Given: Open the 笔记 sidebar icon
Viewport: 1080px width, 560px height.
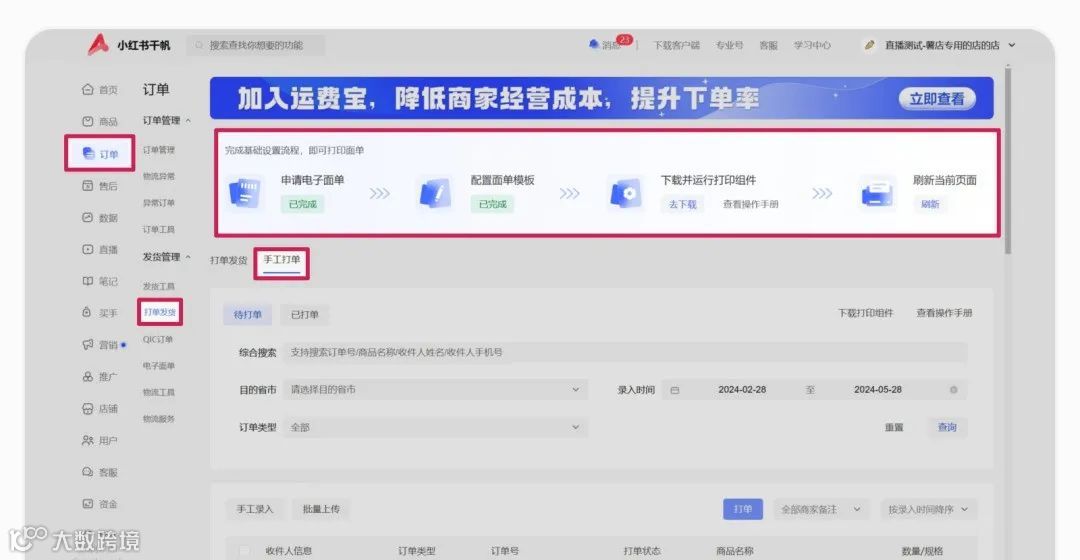Looking at the screenshot, I should [x=87, y=281].
